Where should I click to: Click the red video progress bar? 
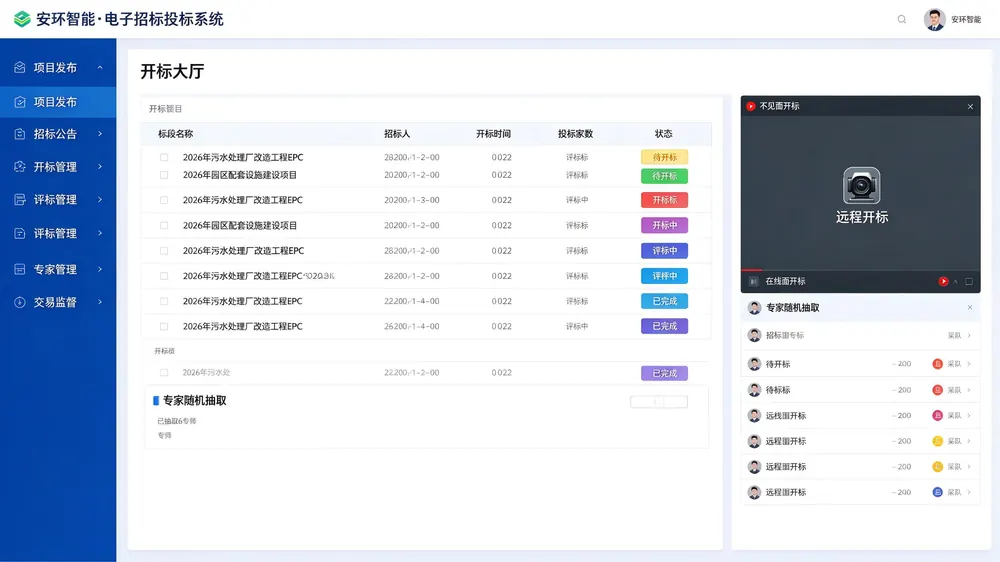pyautogui.click(x=751, y=270)
